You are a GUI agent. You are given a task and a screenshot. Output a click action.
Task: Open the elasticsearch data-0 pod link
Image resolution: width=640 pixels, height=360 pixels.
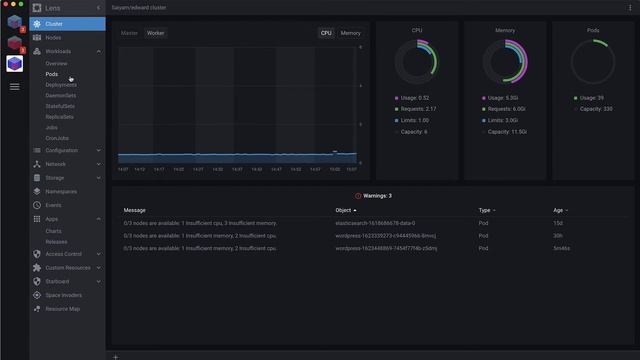pos(375,223)
